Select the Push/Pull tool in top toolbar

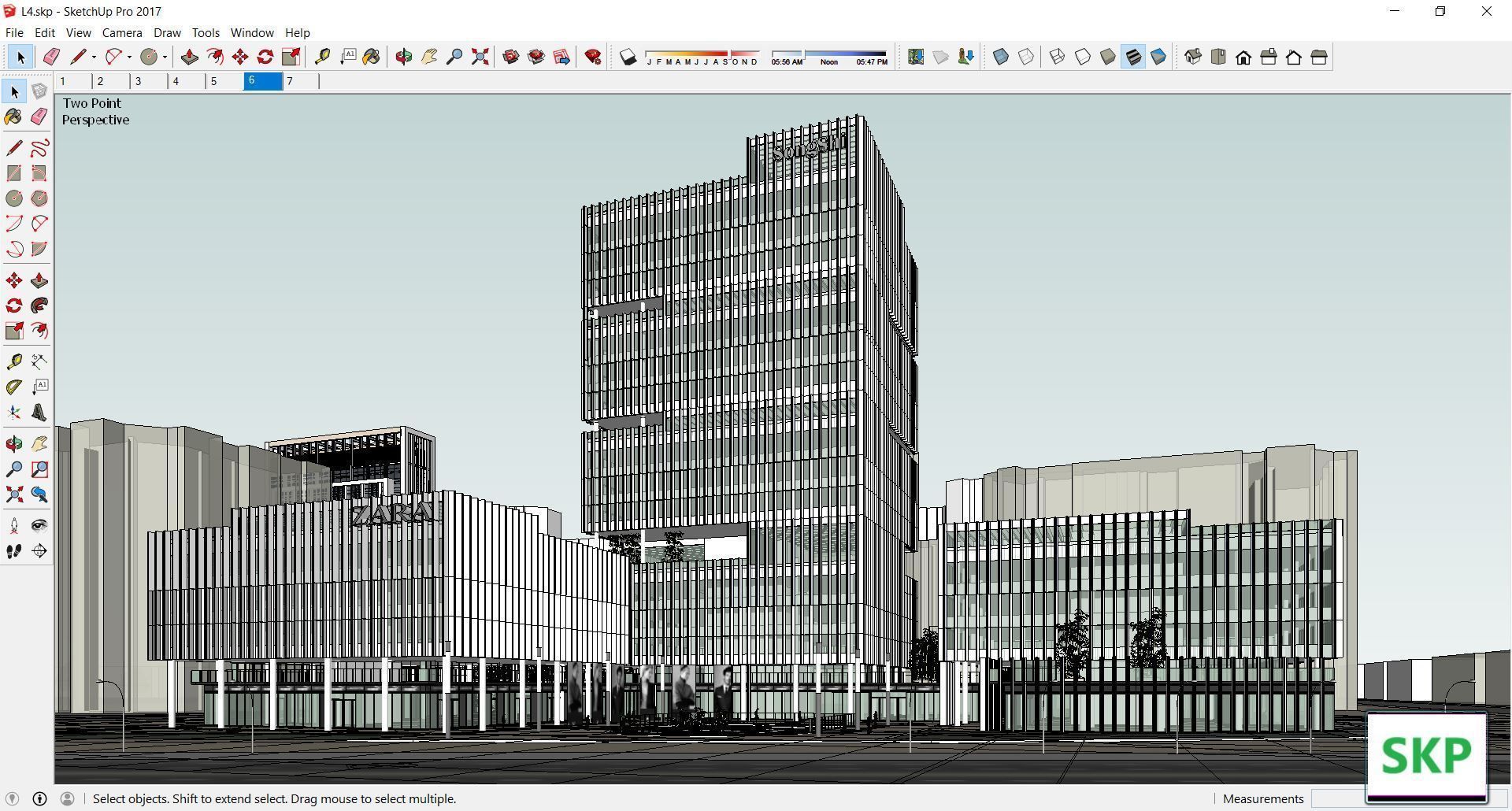point(189,57)
